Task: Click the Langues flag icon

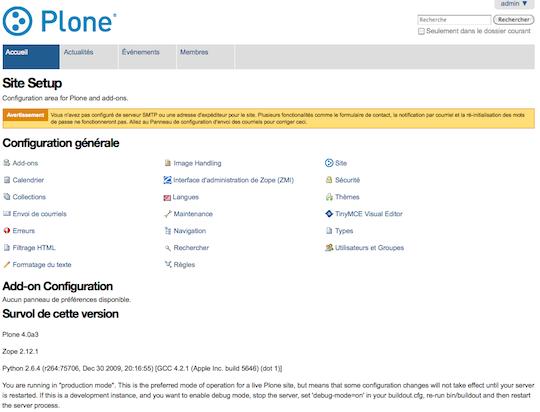Action: click(167, 197)
